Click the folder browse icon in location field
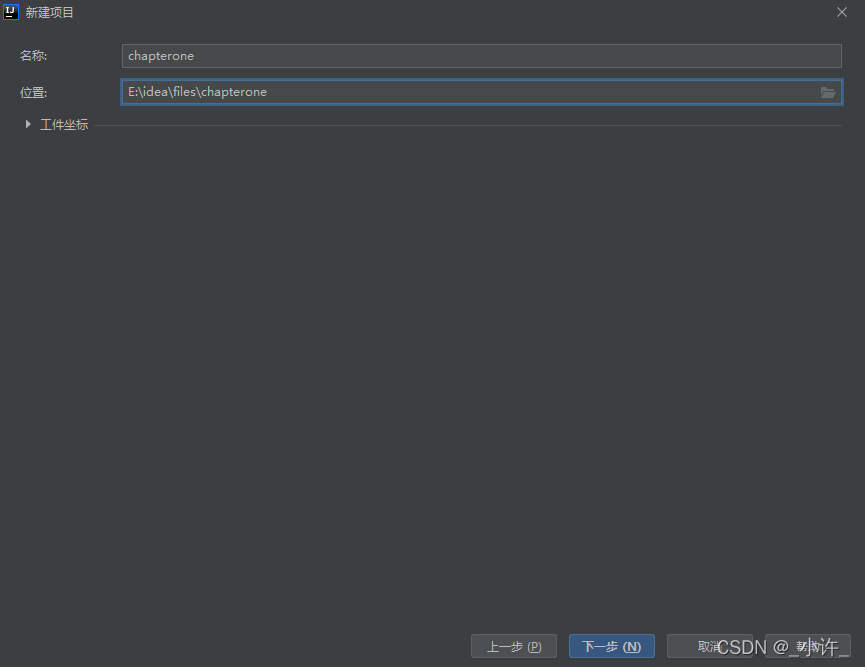Image resolution: width=865 pixels, height=667 pixels. pyautogui.click(x=827, y=92)
